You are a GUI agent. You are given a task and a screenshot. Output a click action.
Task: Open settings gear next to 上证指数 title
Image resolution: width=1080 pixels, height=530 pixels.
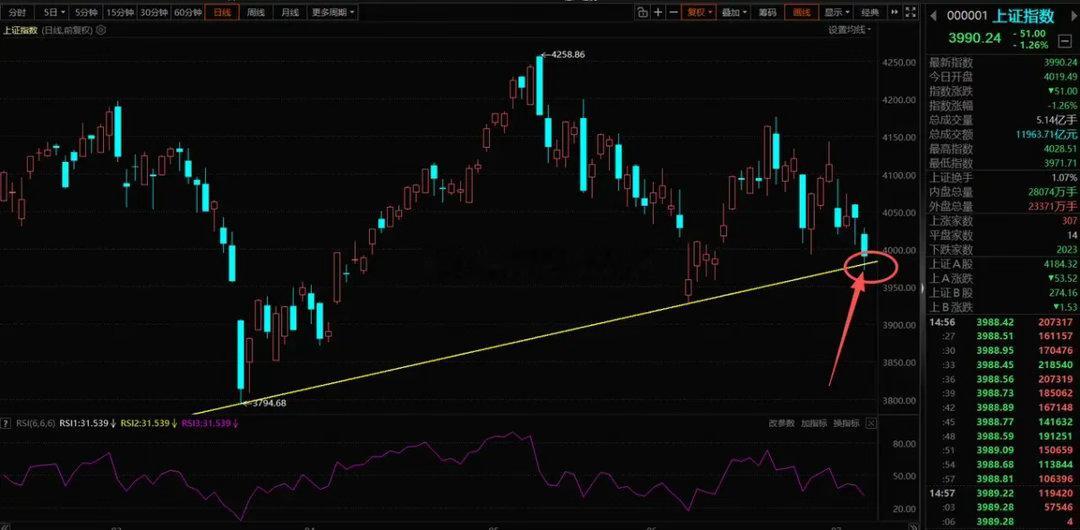pyautogui.click(x=101, y=30)
